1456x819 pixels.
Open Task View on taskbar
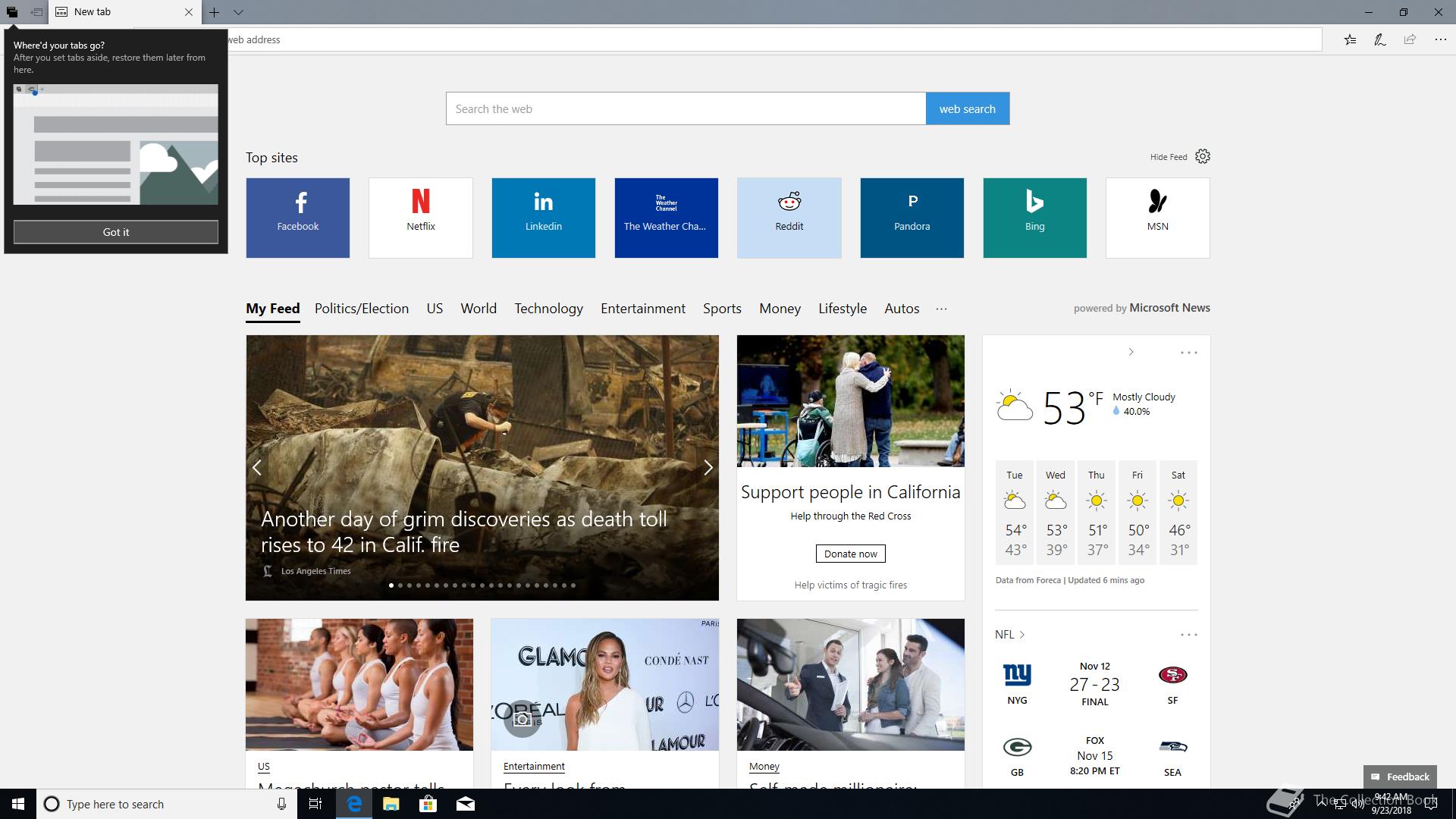(x=316, y=804)
